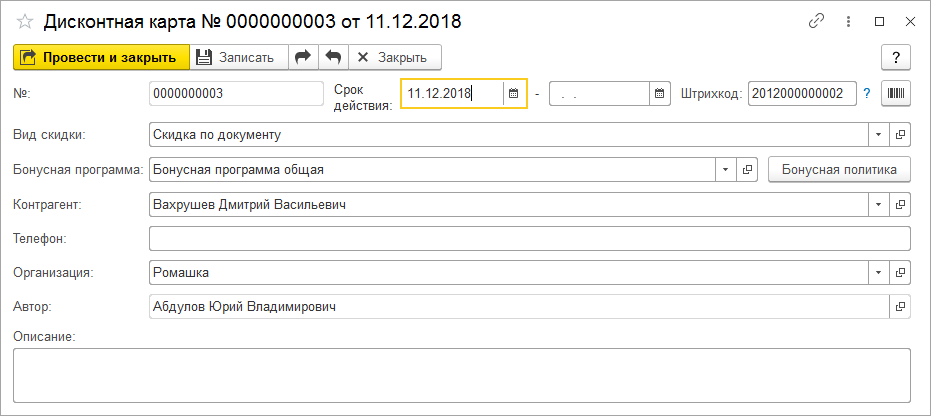Open the Контрагент record with its open icon

click(900, 205)
